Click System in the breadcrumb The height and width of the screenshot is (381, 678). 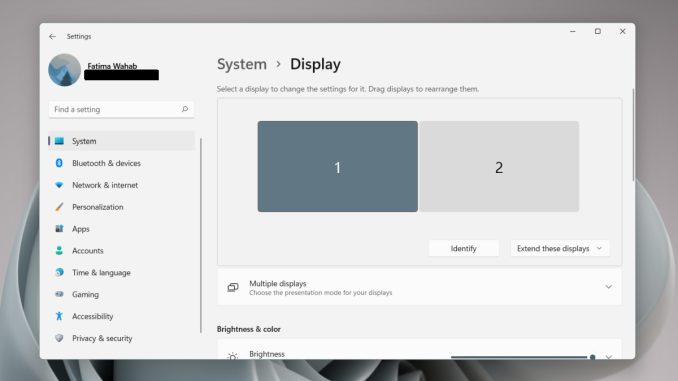pos(242,64)
